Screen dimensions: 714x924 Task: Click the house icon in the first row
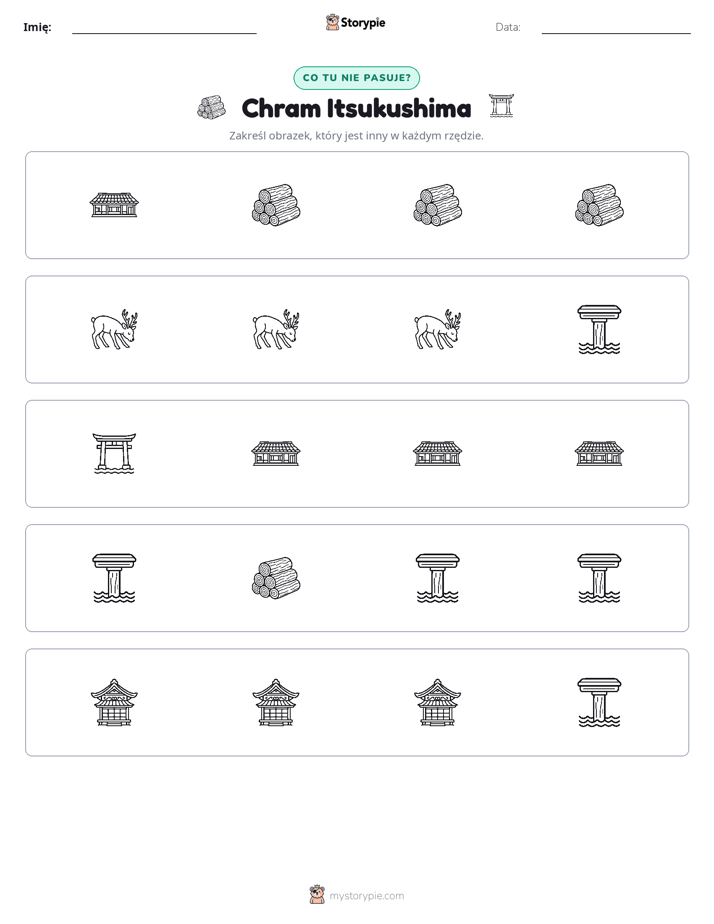point(114,205)
